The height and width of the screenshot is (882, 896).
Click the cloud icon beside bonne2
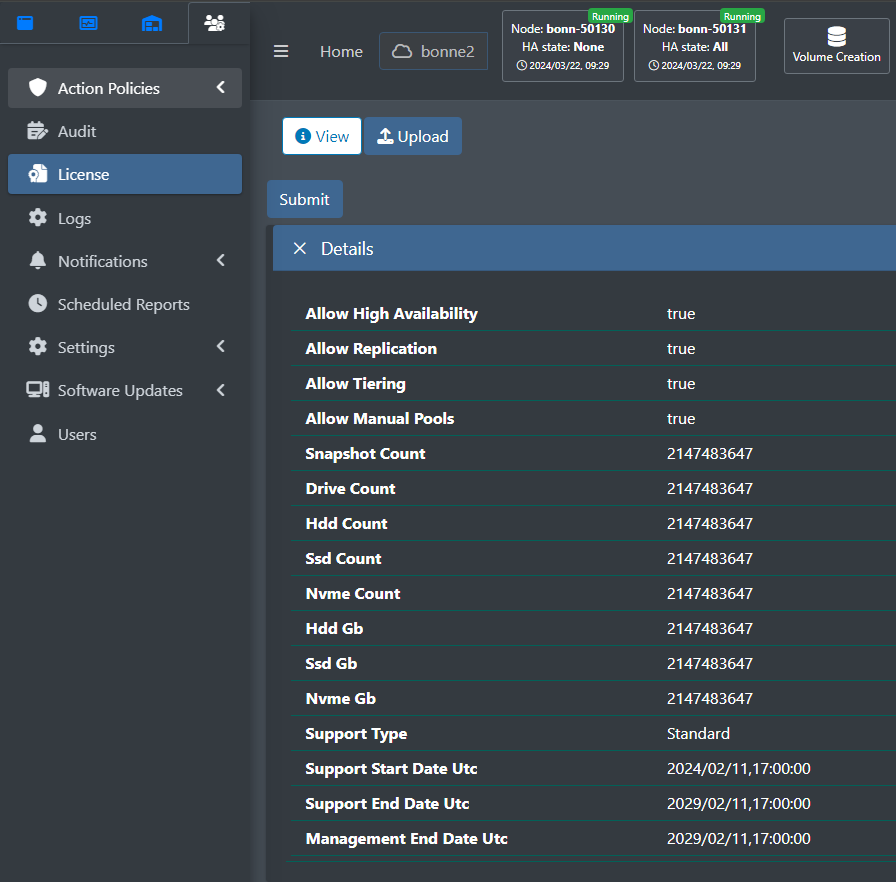[x=402, y=51]
